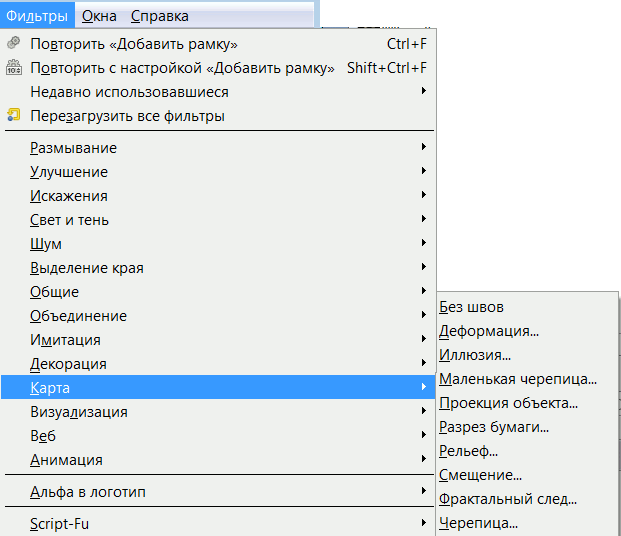Open the Окна menu
621x536 pixels.
98,16
